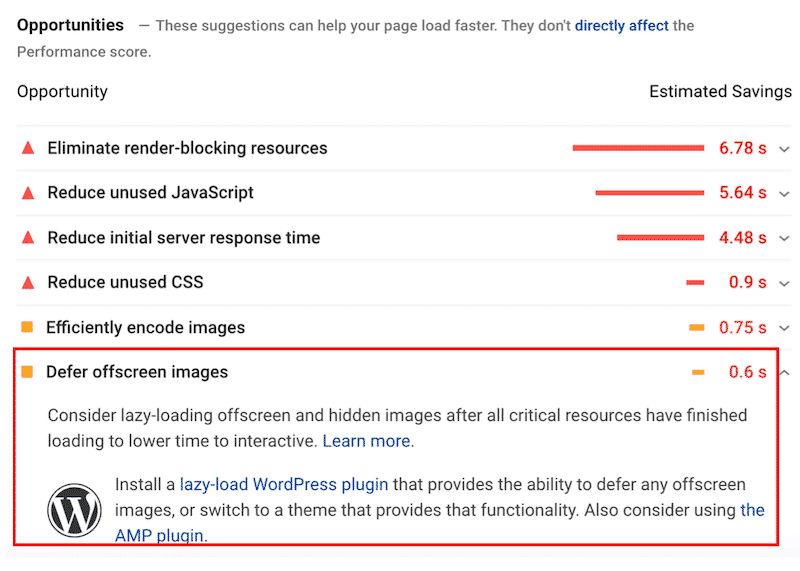Click orange square beside Efficiently encode images
Viewport: 800px width, 571px height.
point(27,327)
